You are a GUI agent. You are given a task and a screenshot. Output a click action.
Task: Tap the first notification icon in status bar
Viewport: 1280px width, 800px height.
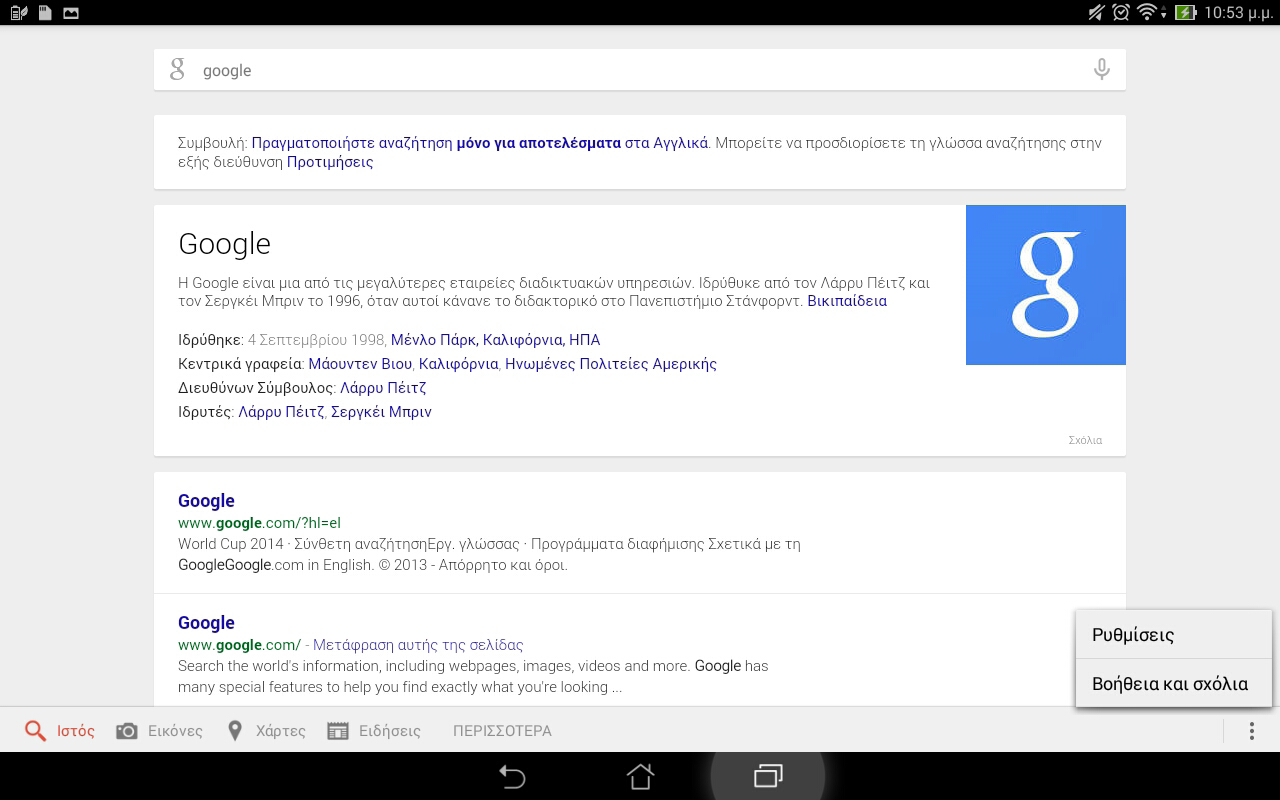(x=18, y=13)
